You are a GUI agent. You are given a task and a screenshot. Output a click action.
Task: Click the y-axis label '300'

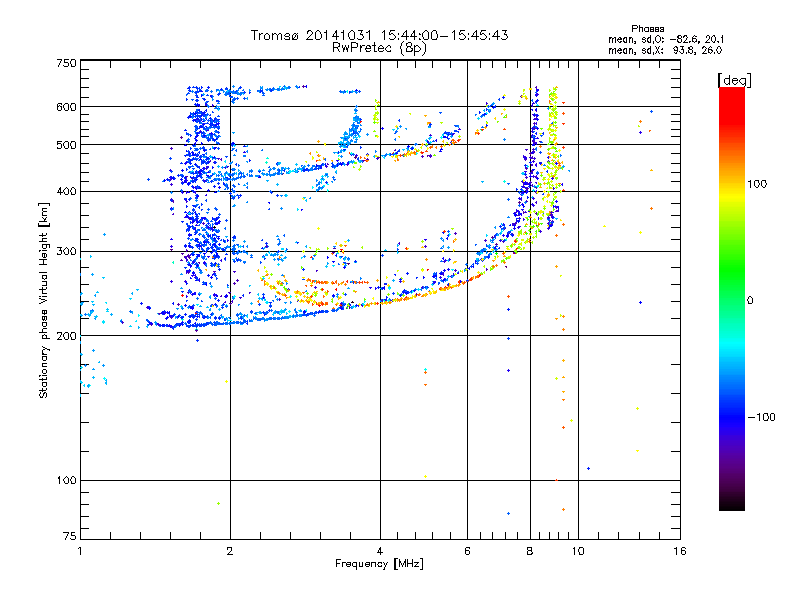(66, 252)
